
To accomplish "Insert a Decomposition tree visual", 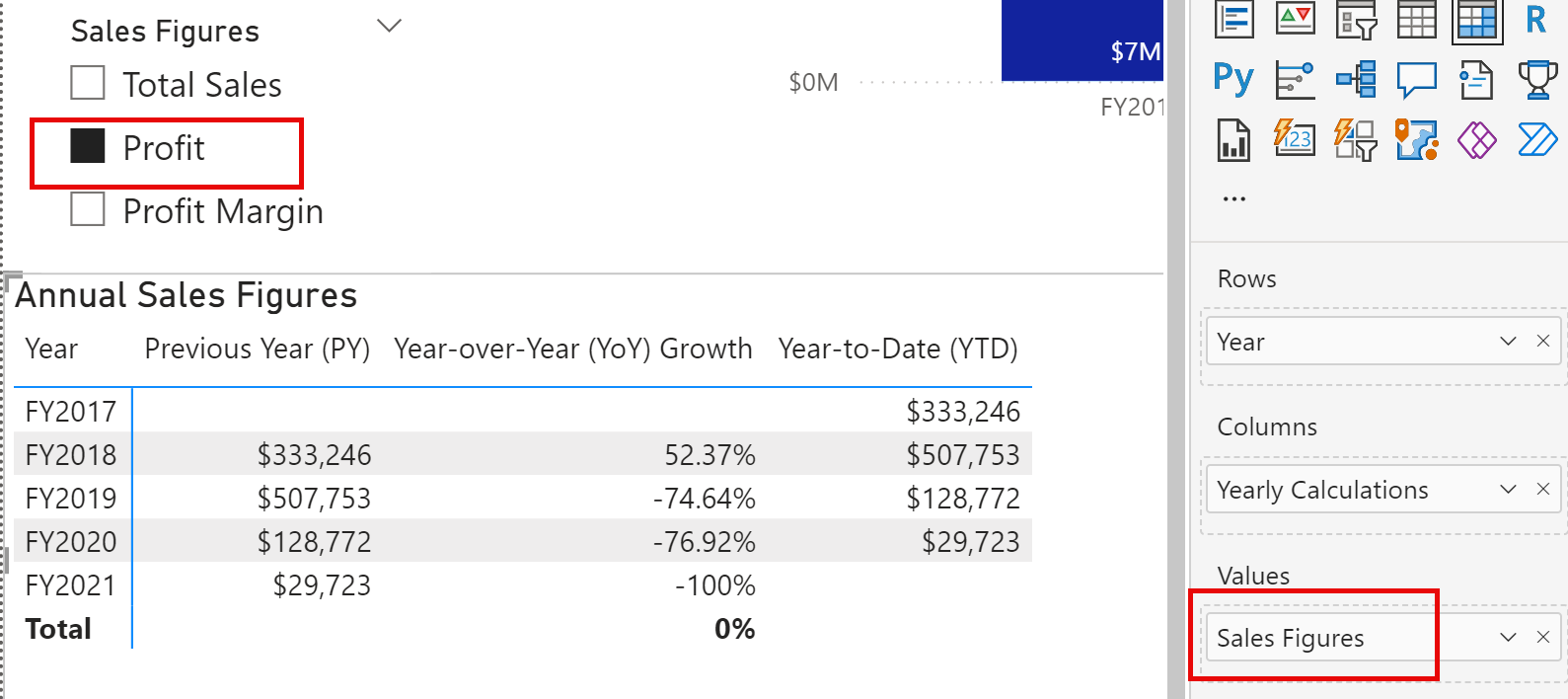I will (x=1356, y=79).
